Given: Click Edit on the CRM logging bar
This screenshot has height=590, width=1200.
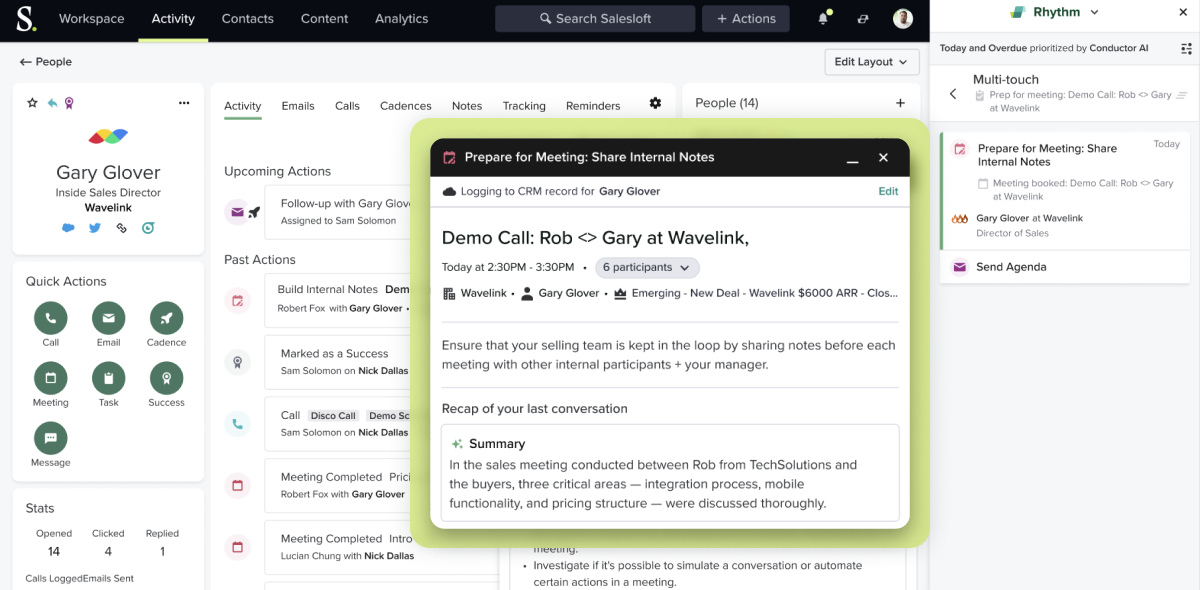Looking at the screenshot, I should click(x=888, y=191).
